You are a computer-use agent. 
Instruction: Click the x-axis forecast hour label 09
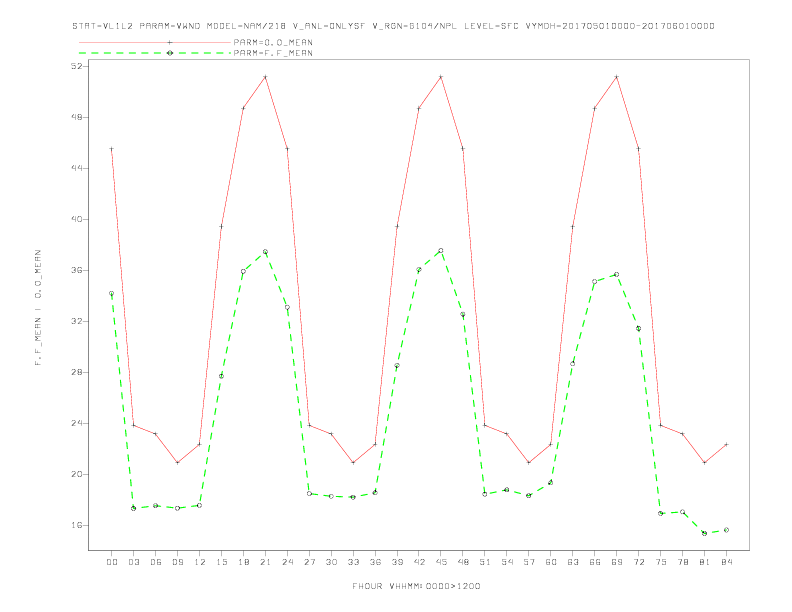pos(177,562)
